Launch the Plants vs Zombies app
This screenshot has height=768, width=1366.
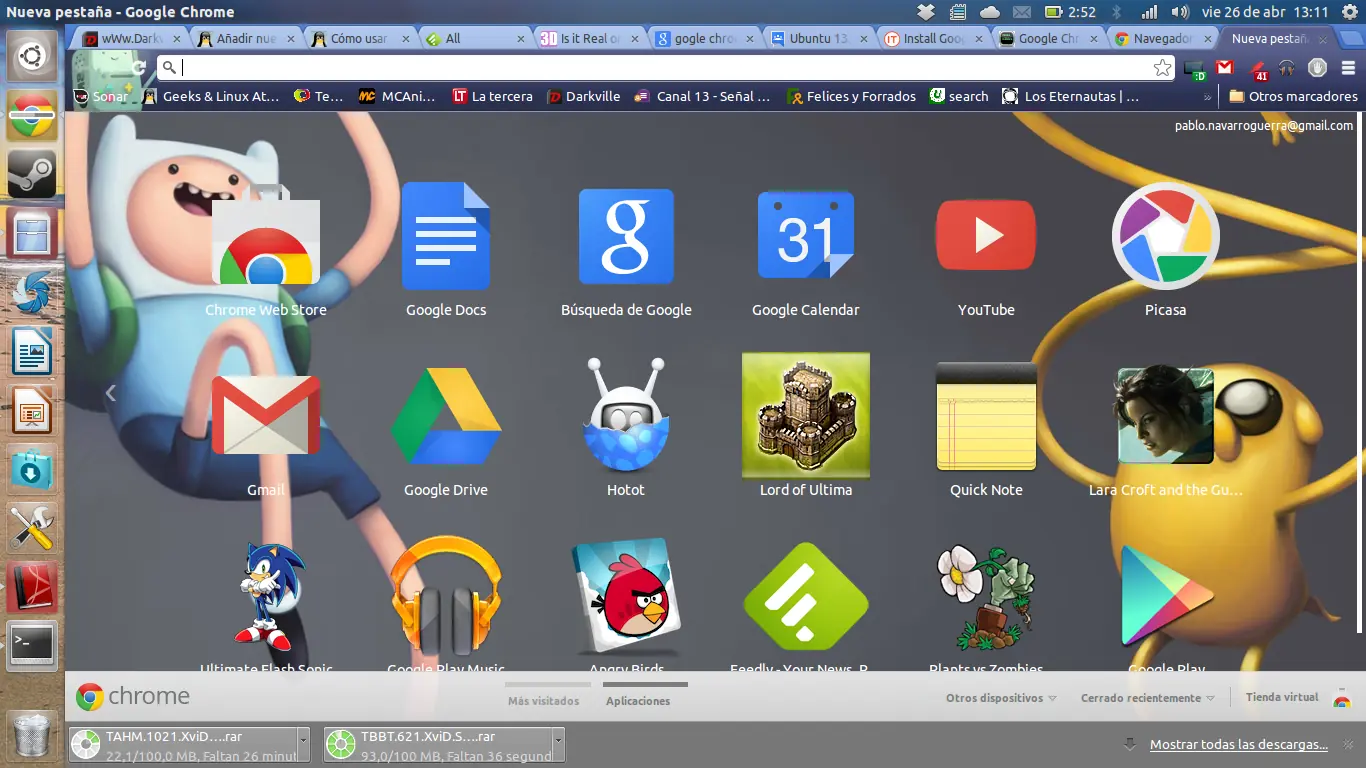986,596
